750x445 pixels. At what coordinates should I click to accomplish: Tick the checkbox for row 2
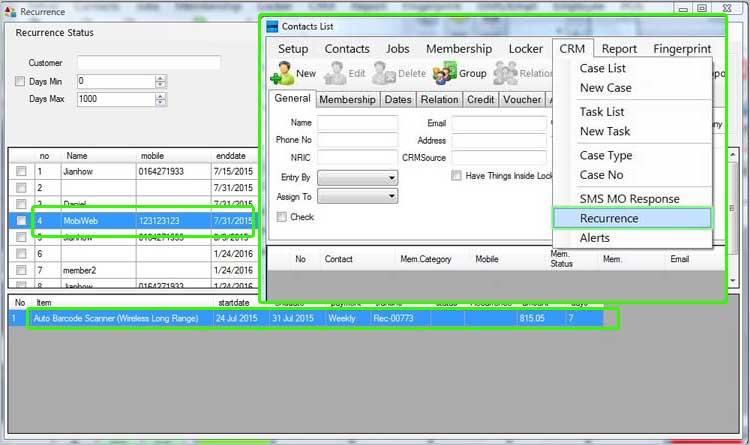point(21,188)
